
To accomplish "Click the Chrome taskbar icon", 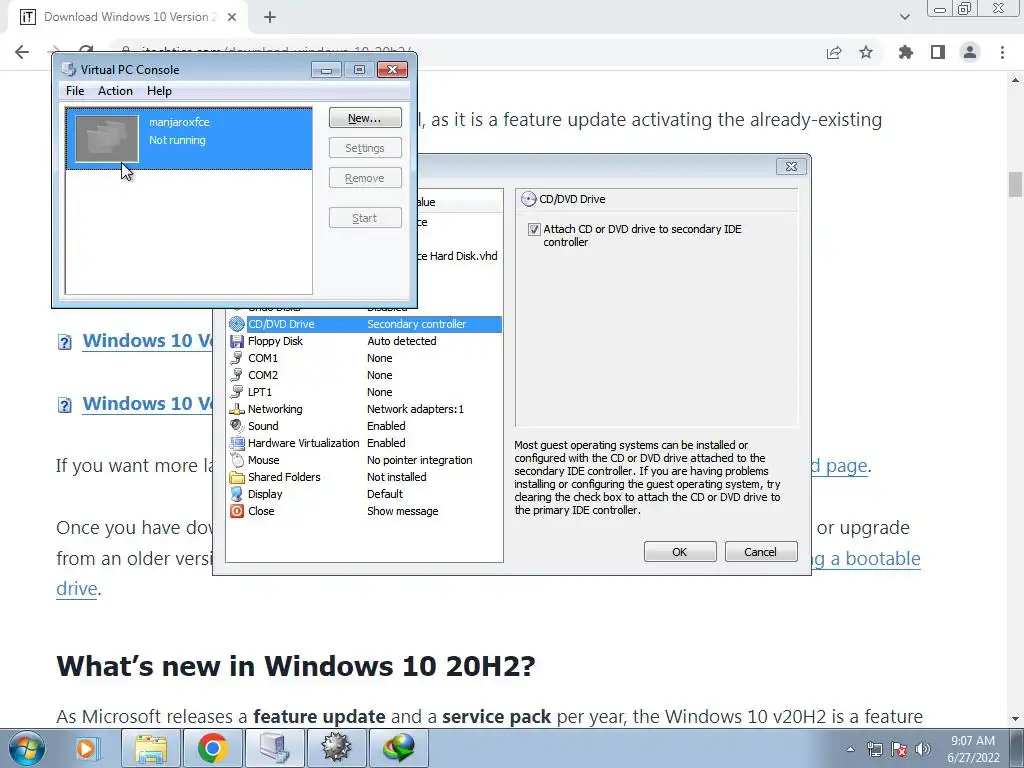I will [x=213, y=748].
